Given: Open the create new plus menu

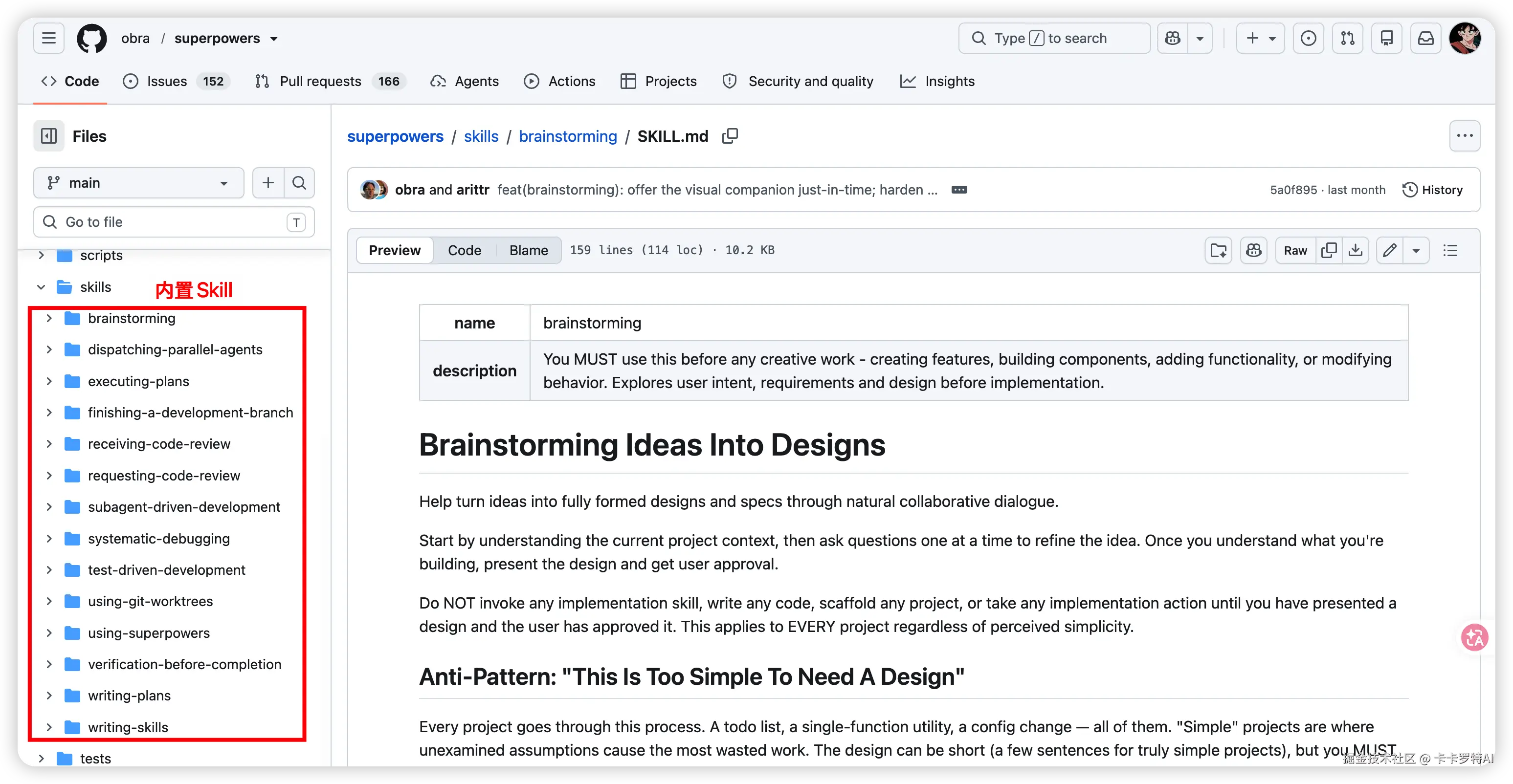Looking at the screenshot, I should coord(1261,38).
